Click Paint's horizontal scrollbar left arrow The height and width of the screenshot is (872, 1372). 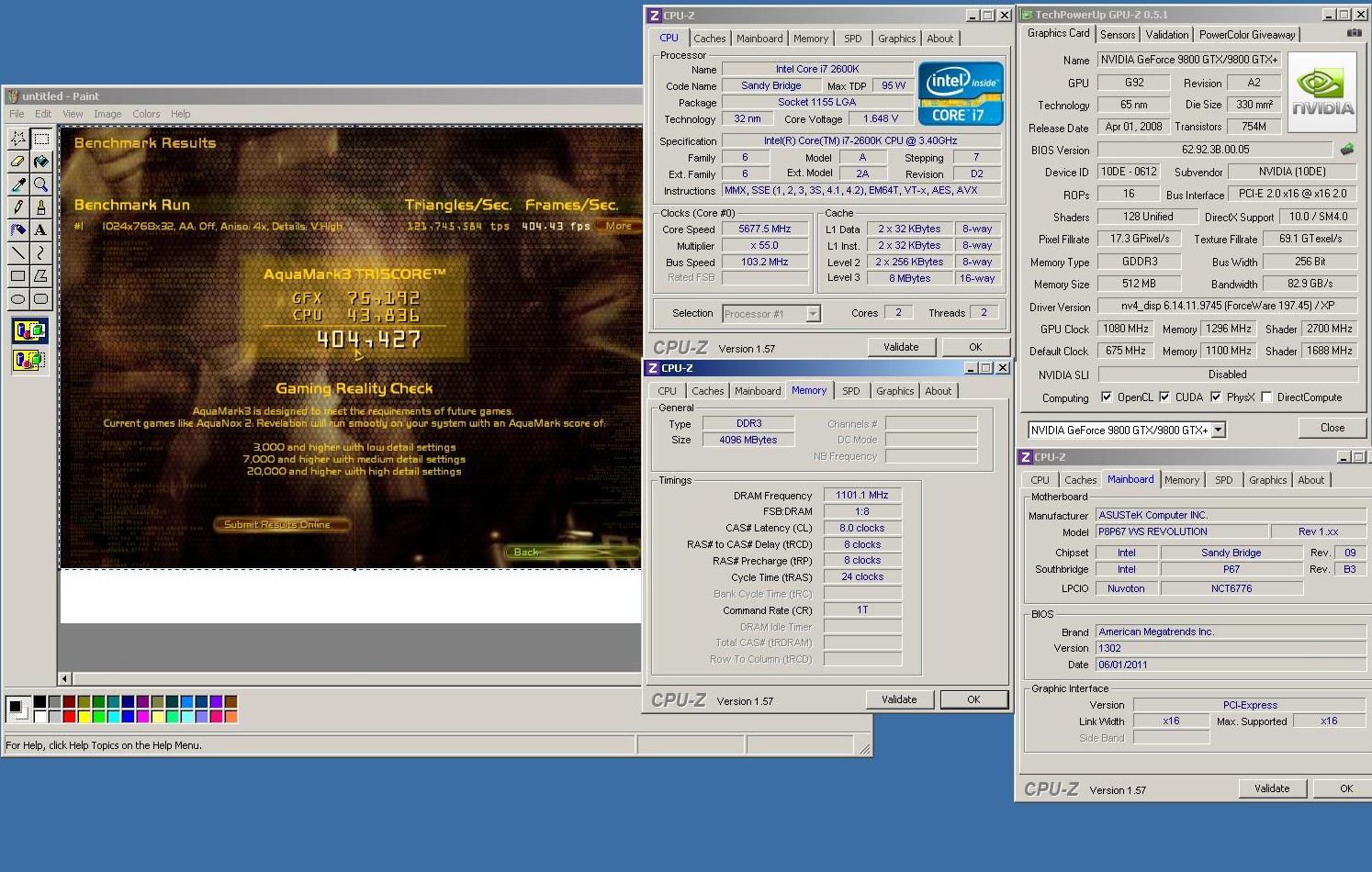click(x=65, y=679)
